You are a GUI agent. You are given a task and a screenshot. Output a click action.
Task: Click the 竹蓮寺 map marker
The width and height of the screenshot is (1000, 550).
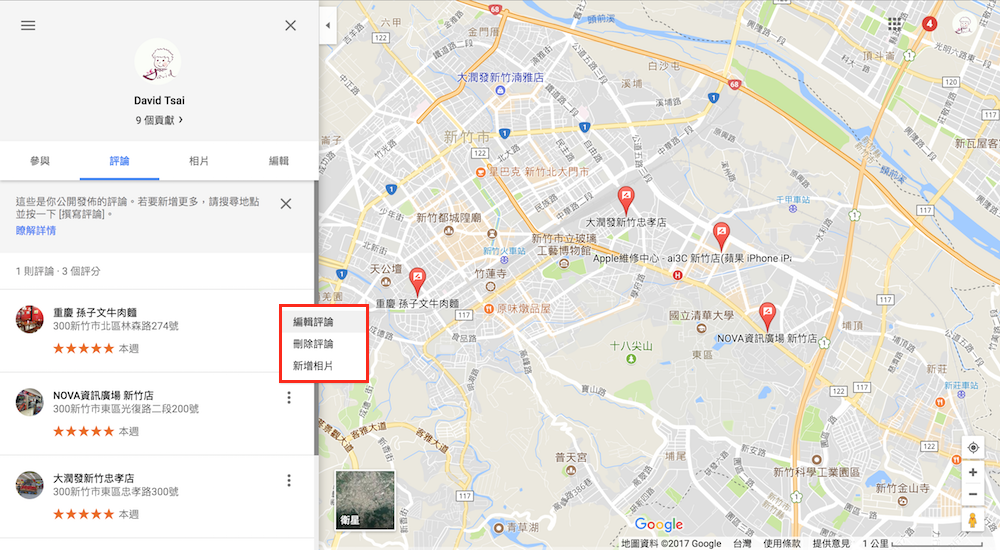click(x=490, y=286)
